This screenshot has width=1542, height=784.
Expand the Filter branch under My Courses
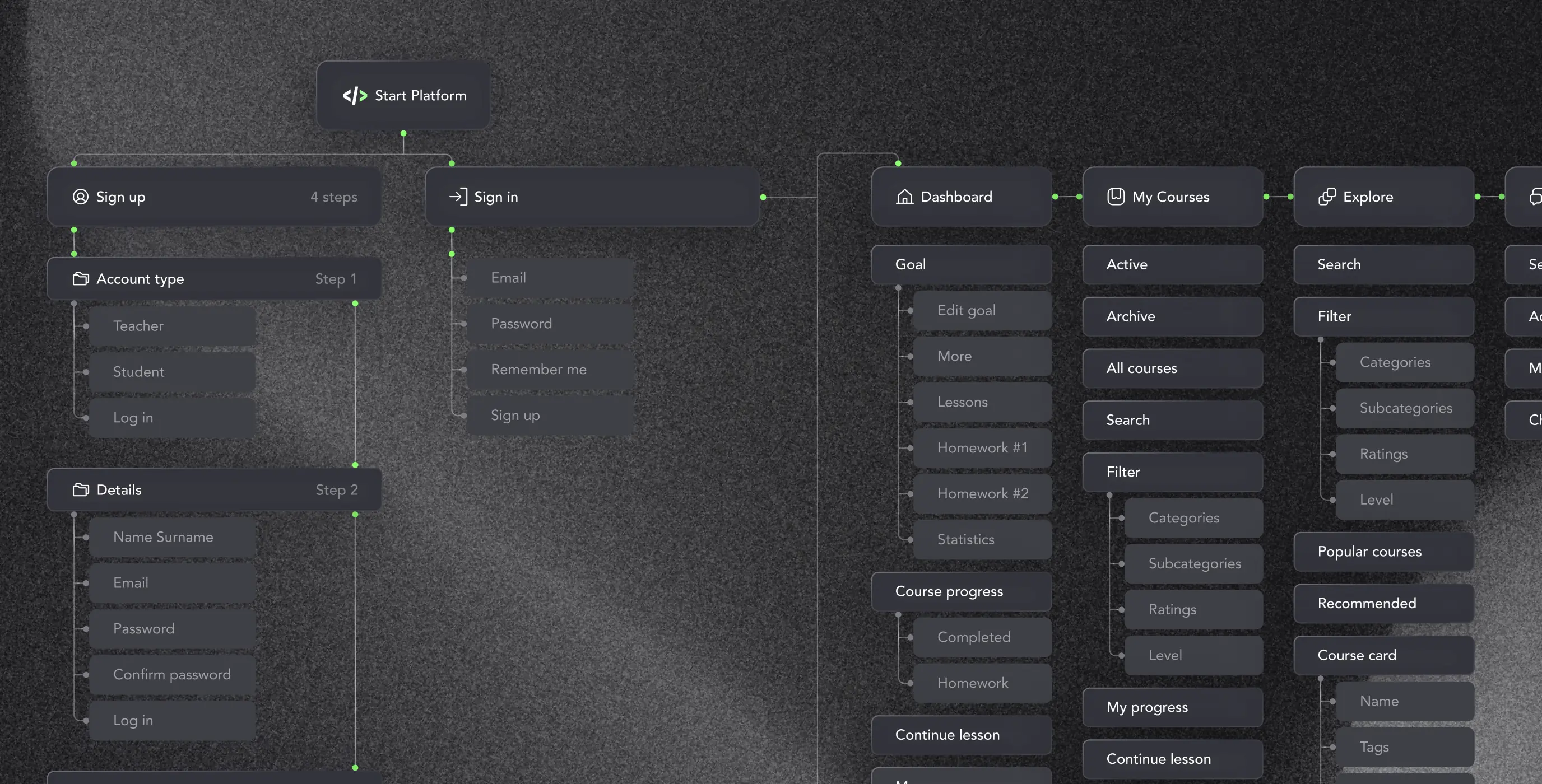tap(1111, 495)
